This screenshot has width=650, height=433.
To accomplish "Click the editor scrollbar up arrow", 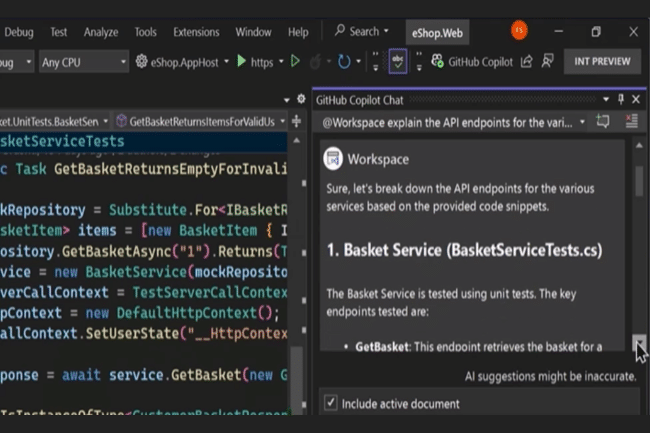I will pyautogui.click(x=297, y=141).
